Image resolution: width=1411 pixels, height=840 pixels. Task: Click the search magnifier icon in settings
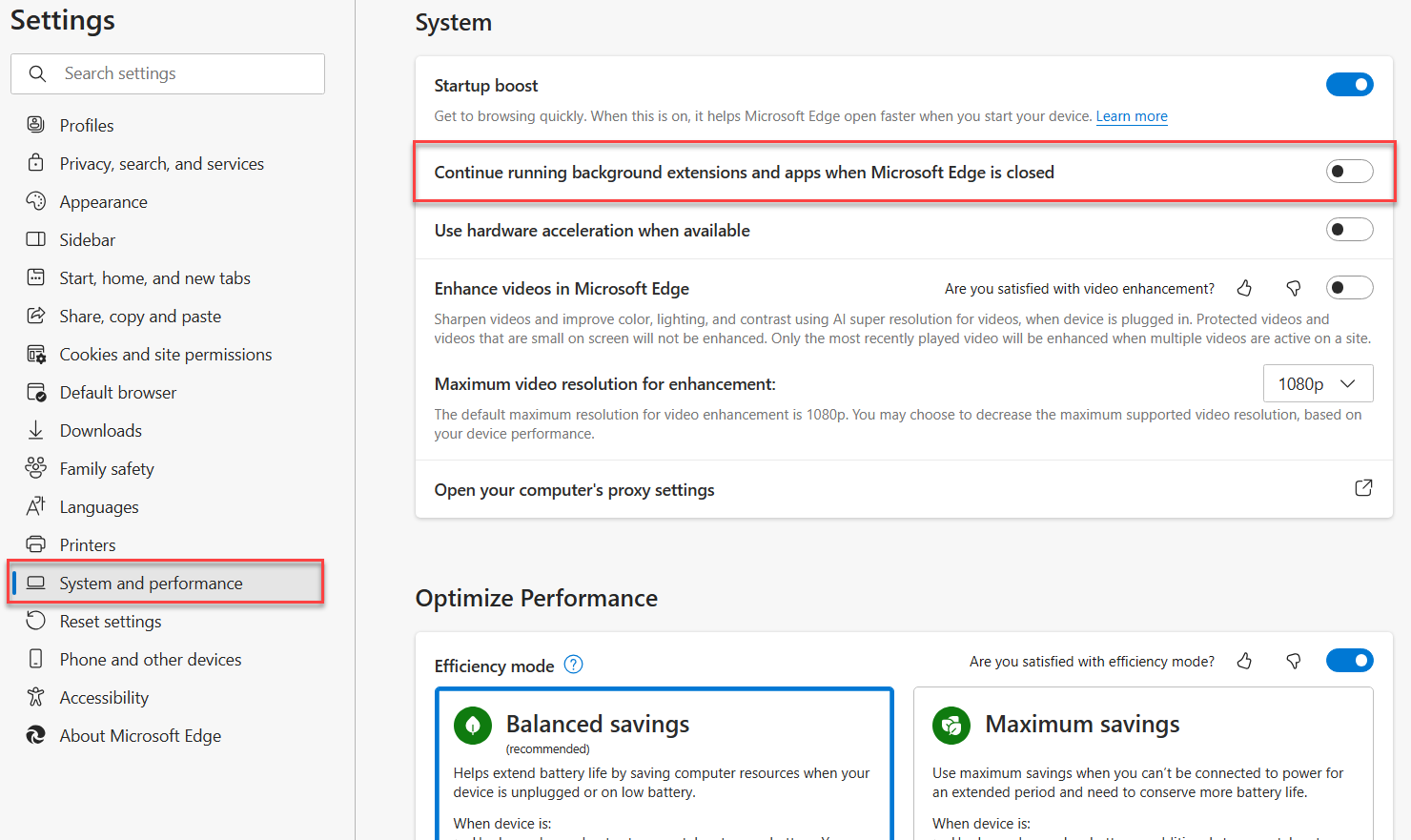click(37, 73)
